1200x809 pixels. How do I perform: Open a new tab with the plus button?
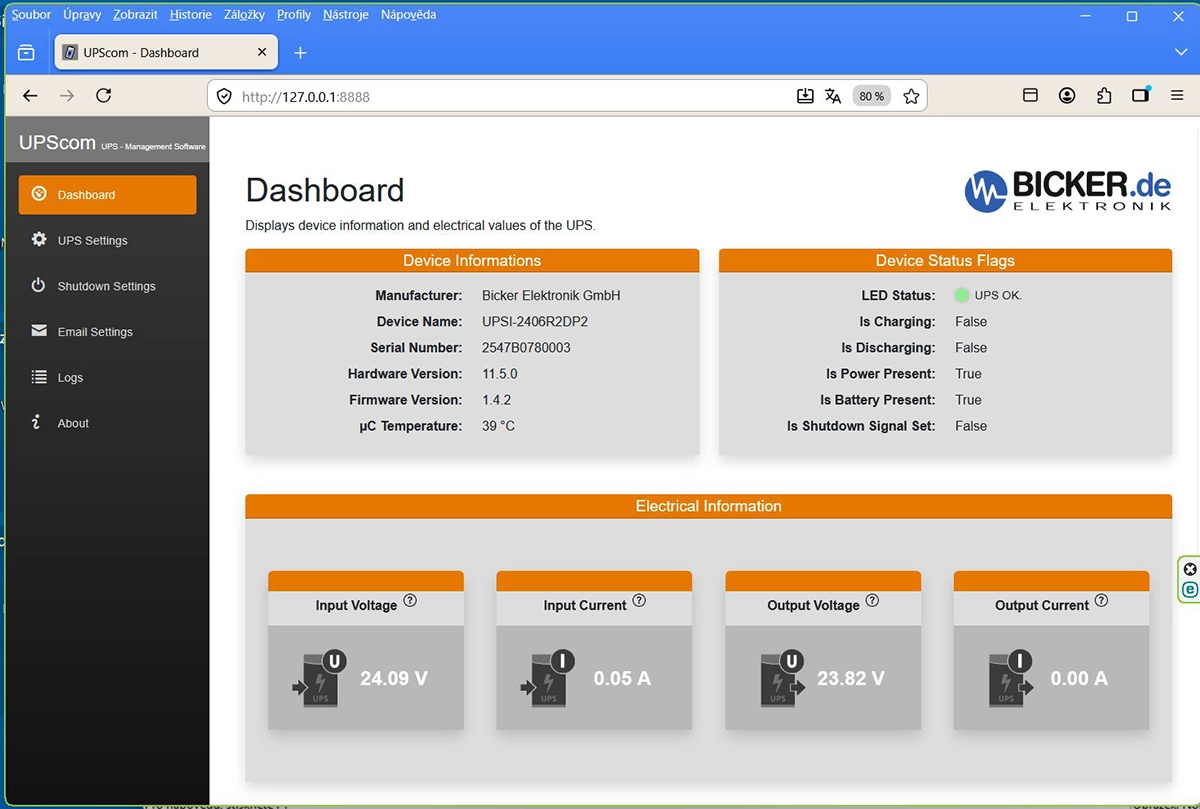[300, 52]
